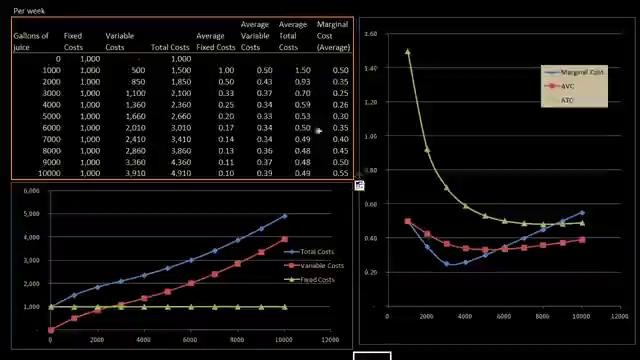Click variable cost cell showing 2,860
Viewport: 640px width, 360px height.
(x=136, y=151)
